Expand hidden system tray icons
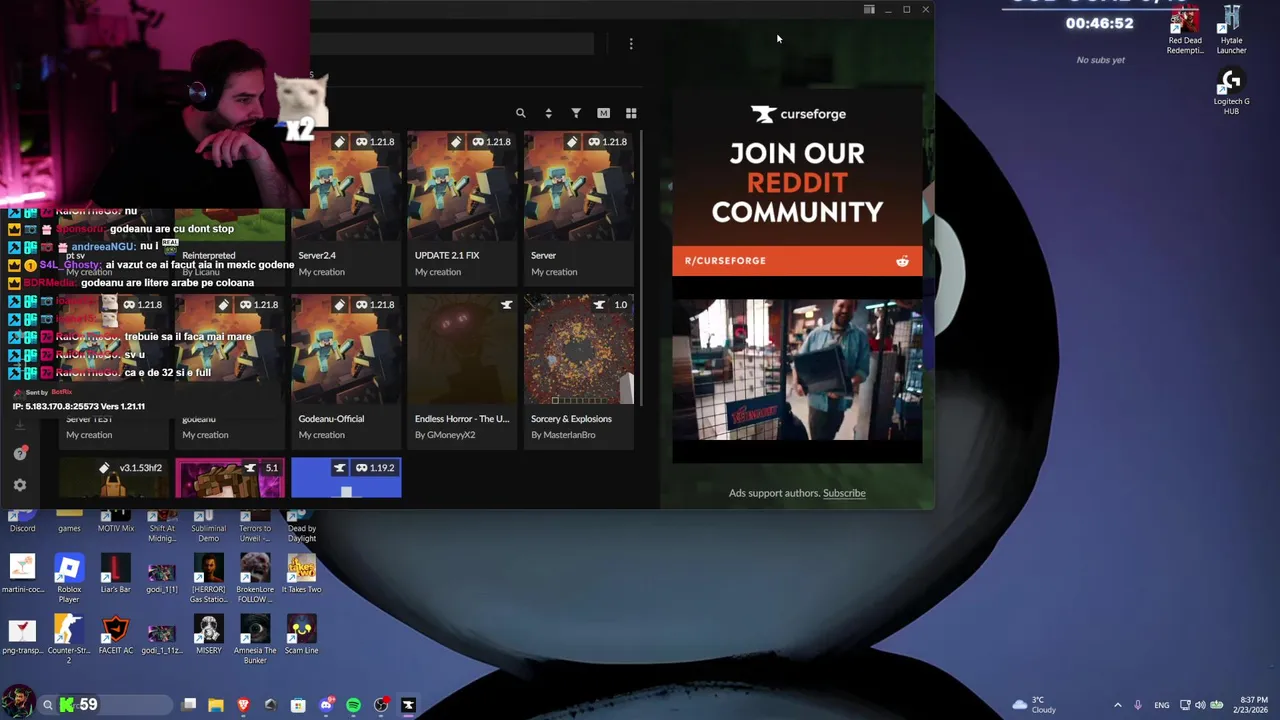Image resolution: width=1280 pixels, height=720 pixels. click(x=1117, y=705)
